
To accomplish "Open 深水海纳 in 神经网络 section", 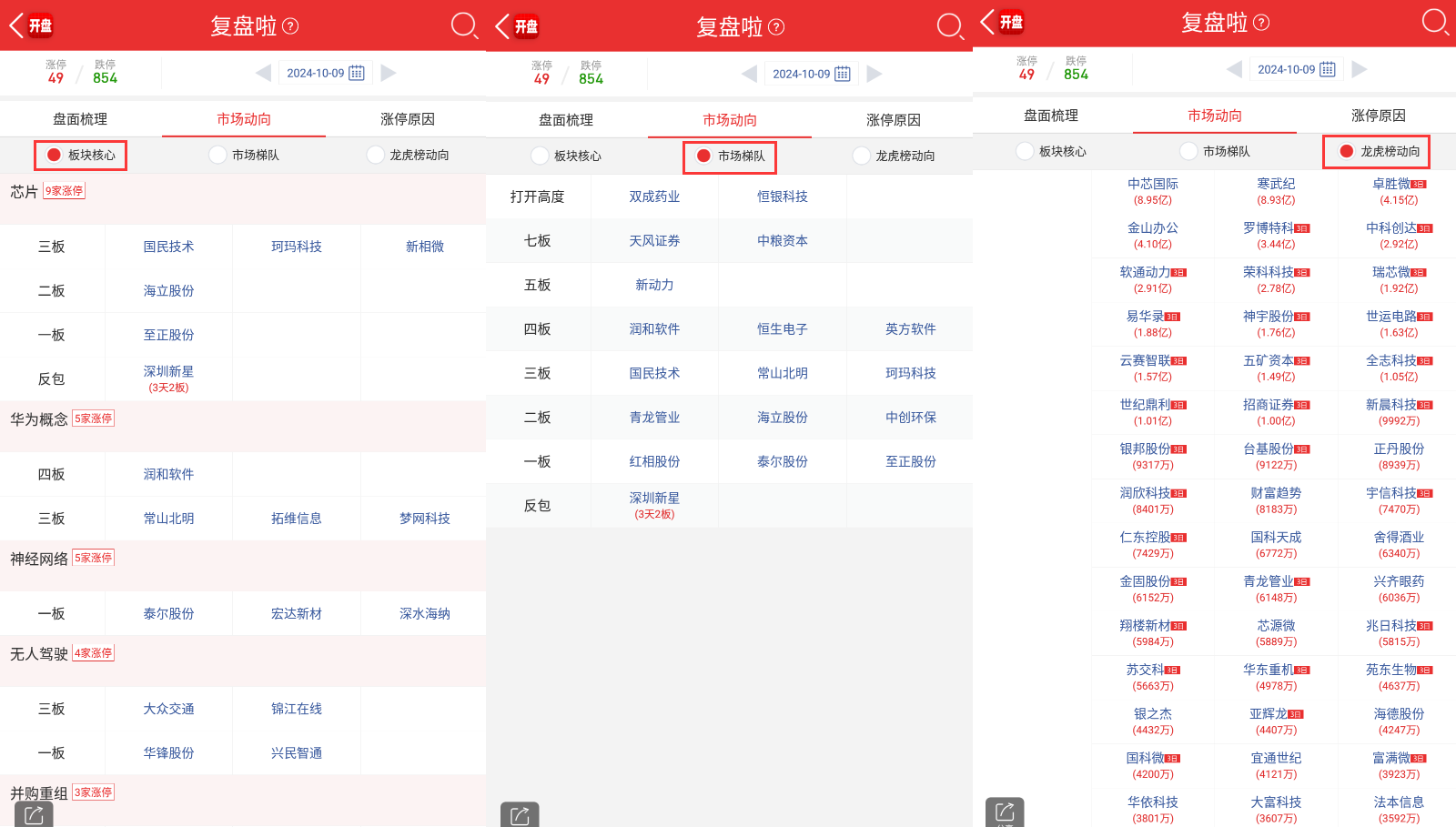I will (425, 614).
